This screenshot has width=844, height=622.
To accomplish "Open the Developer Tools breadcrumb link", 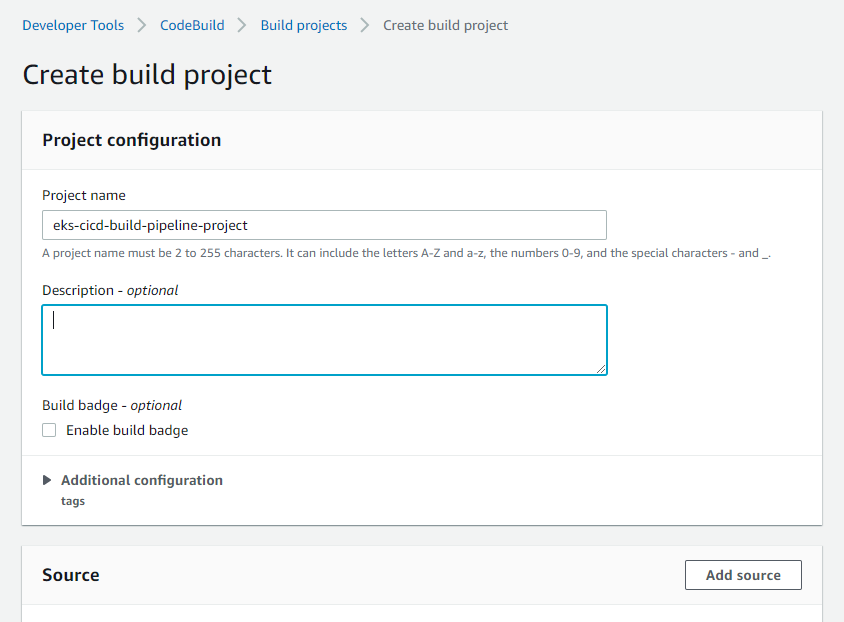I will [73, 25].
